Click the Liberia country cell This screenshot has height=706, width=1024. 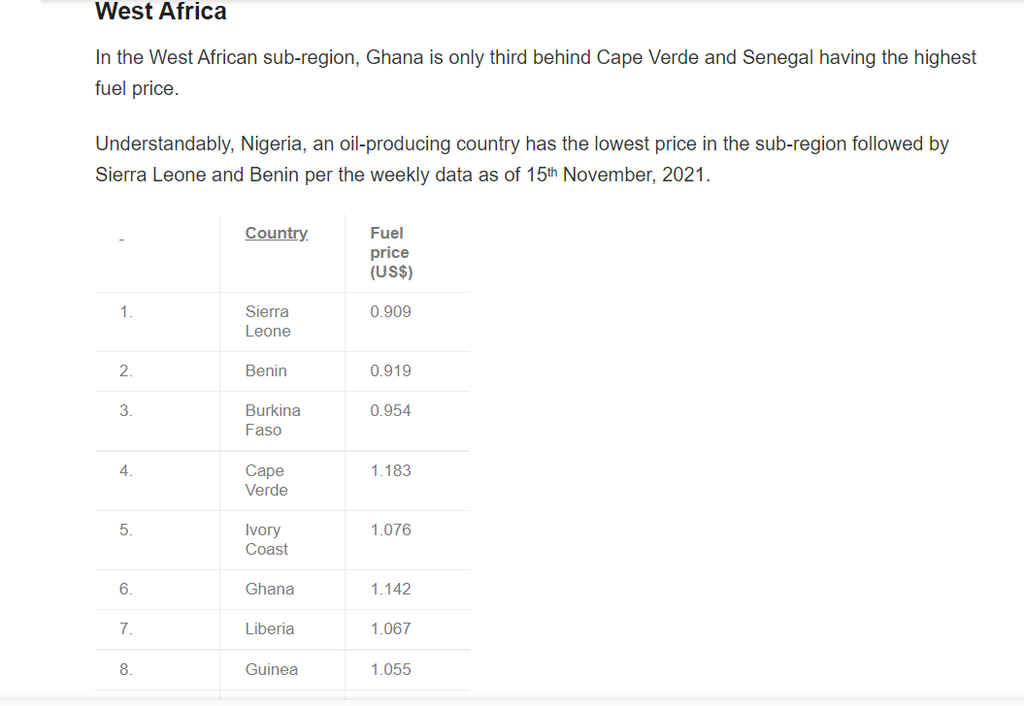tap(270, 629)
